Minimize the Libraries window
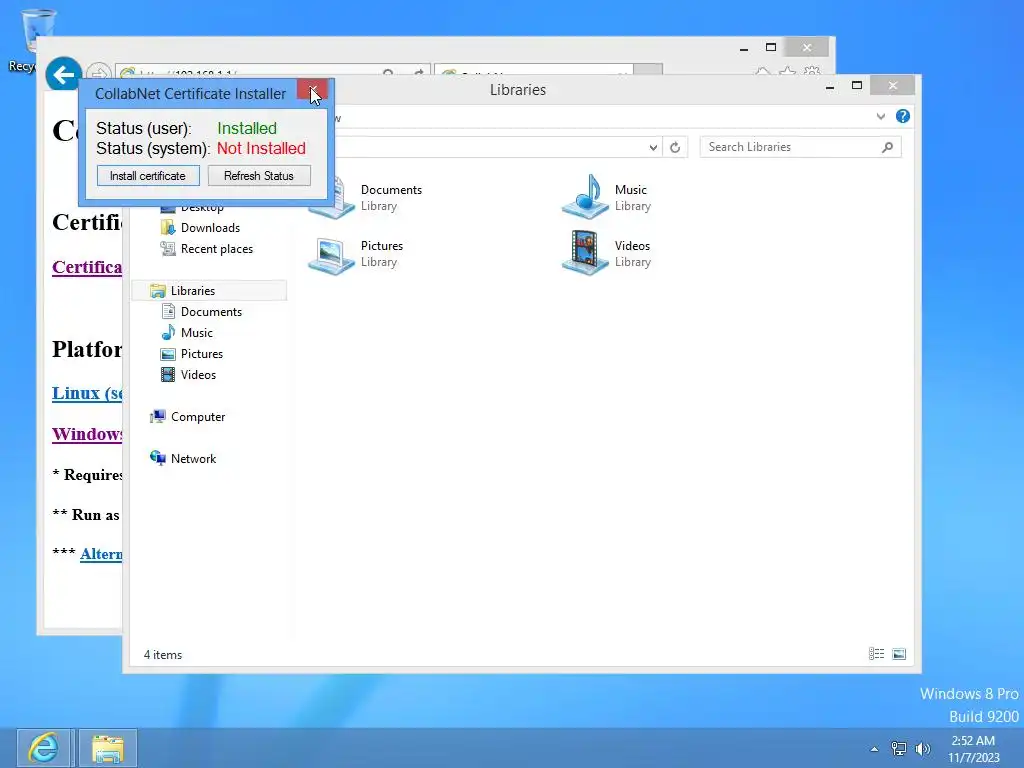 point(830,86)
